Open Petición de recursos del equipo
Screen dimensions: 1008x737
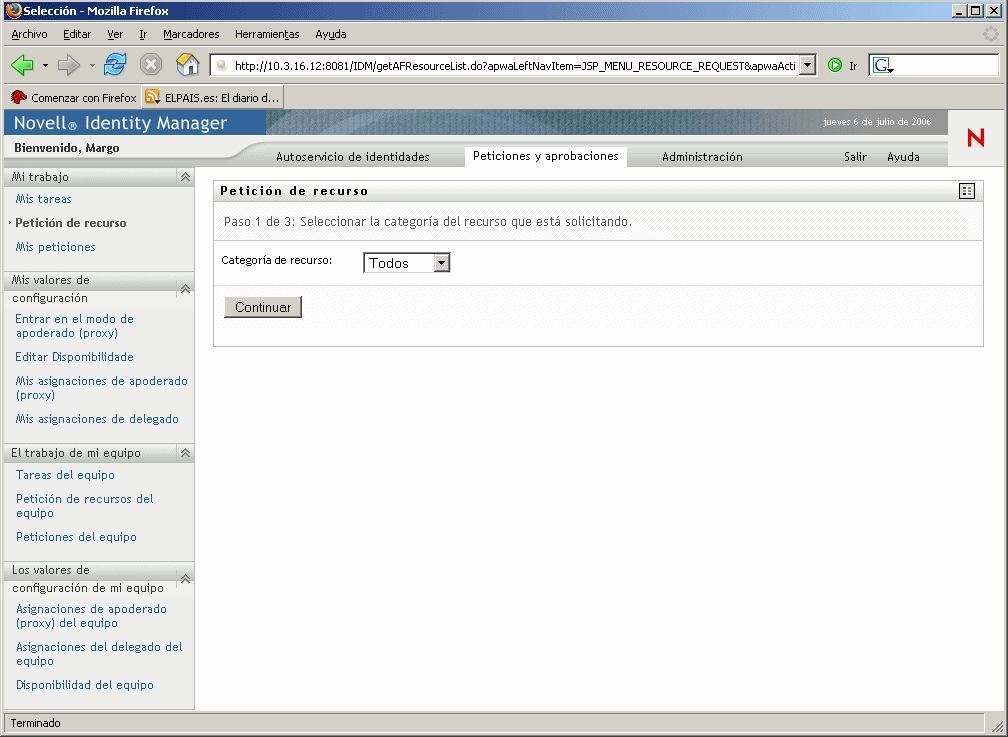85,506
